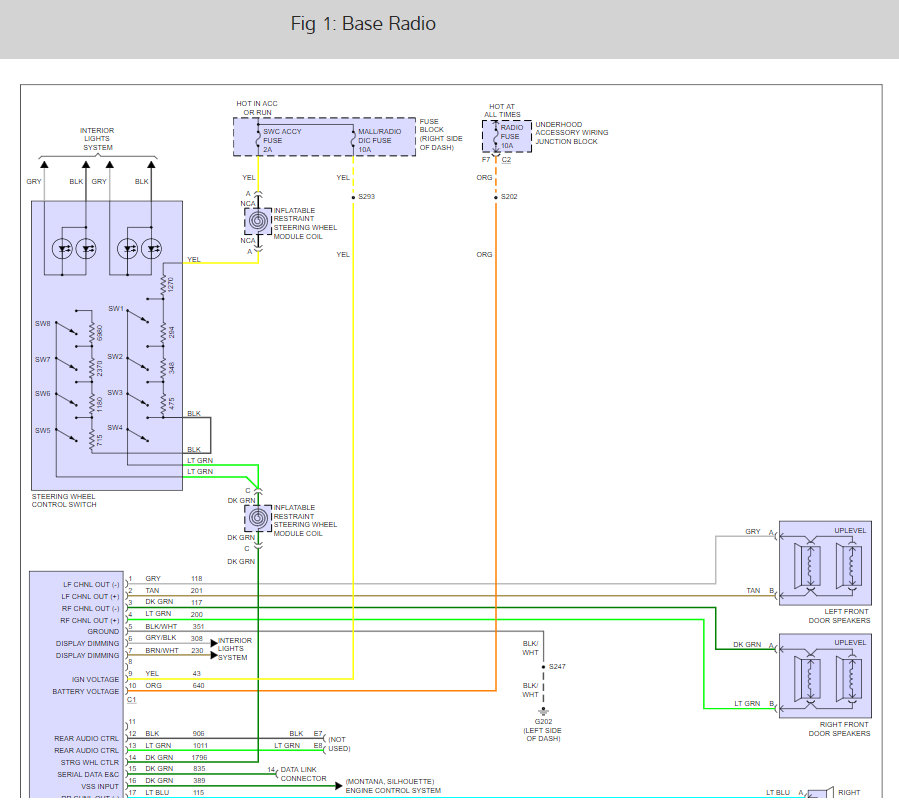Click the 'DATA LINK CONNECTOR' label

[303, 773]
